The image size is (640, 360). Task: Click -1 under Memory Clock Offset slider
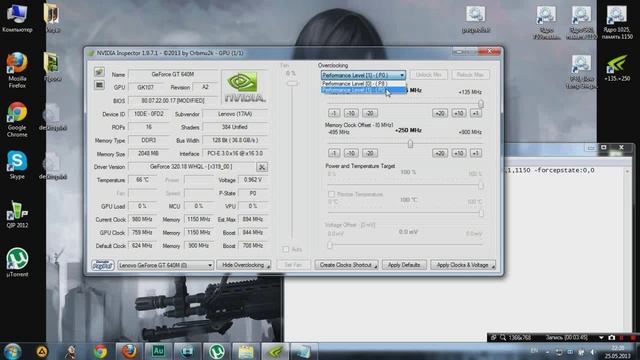(x=334, y=153)
